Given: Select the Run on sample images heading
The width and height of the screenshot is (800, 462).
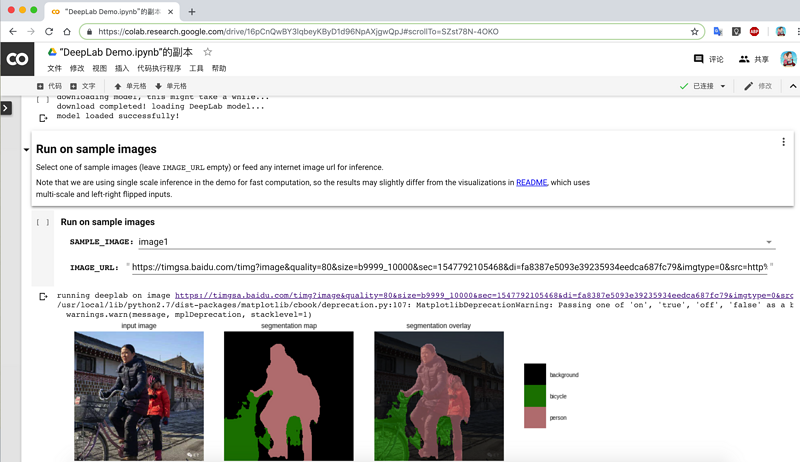Looking at the screenshot, I should (96, 149).
